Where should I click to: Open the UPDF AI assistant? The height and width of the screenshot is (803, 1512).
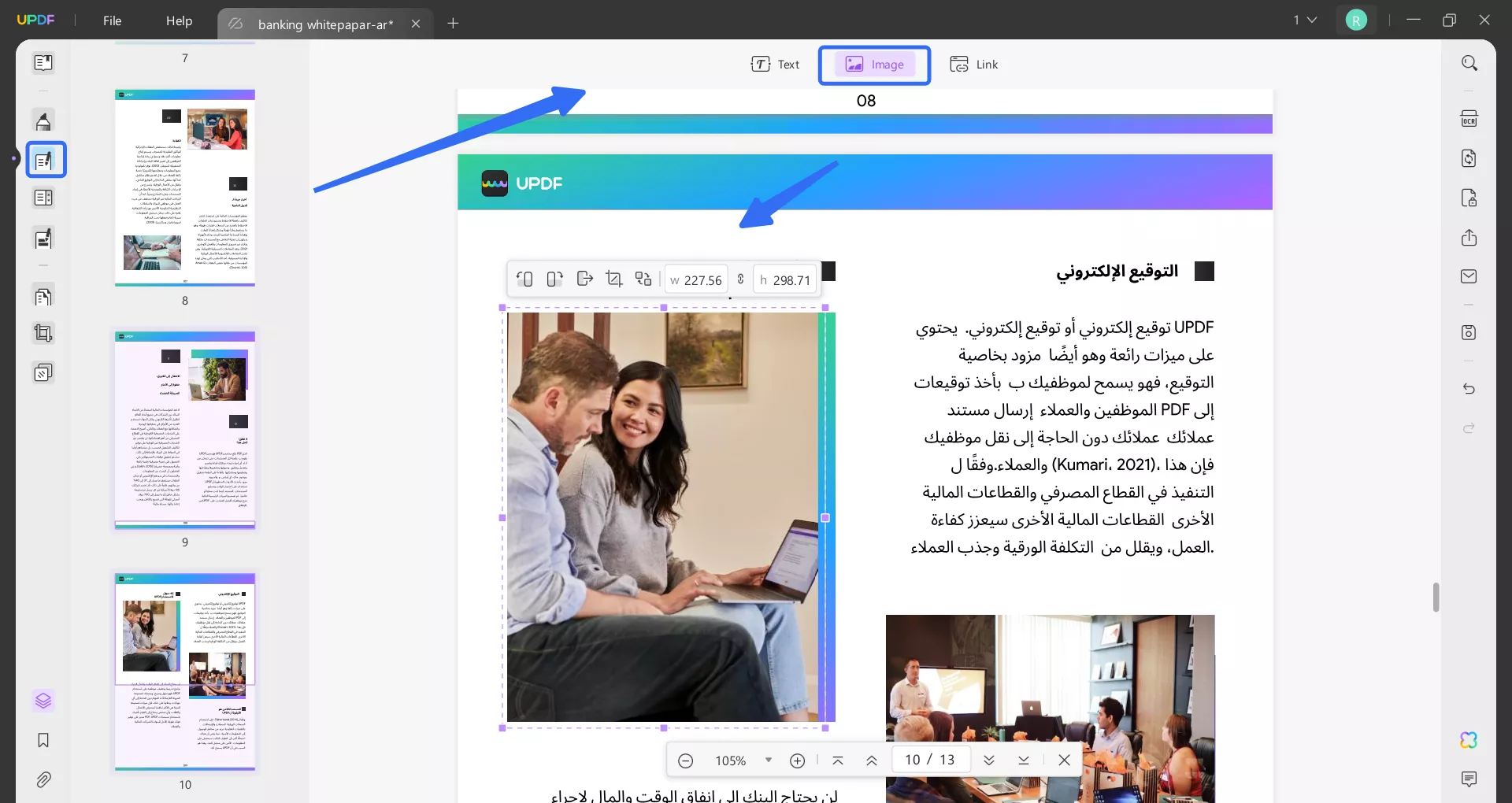tap(1469, 740)
